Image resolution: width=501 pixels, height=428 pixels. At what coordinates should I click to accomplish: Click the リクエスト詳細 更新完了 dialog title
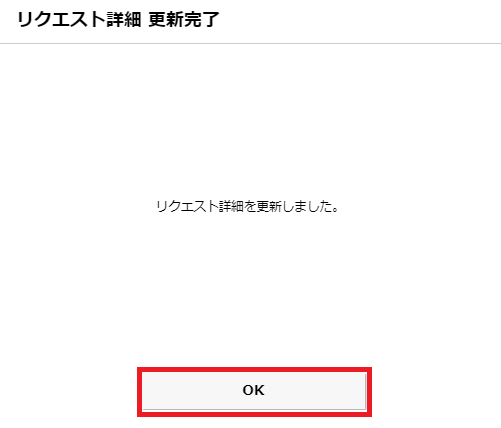click(118, 19)
